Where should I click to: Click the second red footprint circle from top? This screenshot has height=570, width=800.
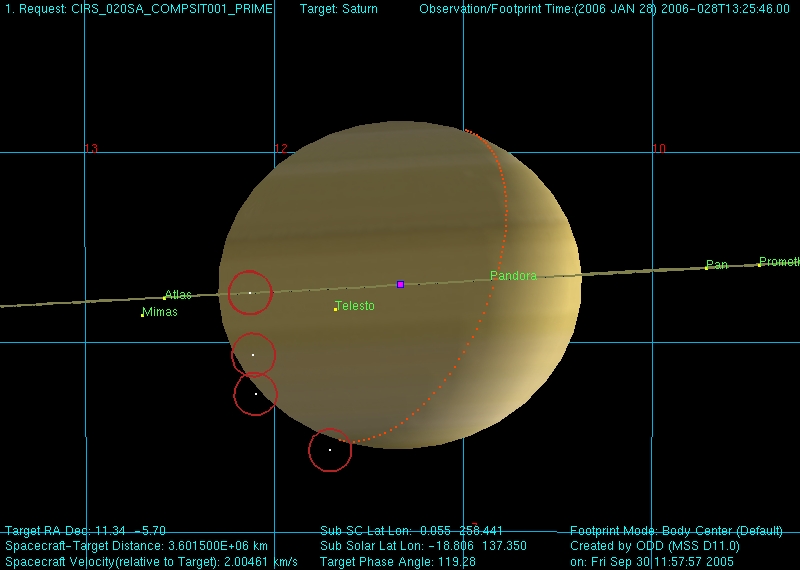pyautogui.click(x=253, y=355)
